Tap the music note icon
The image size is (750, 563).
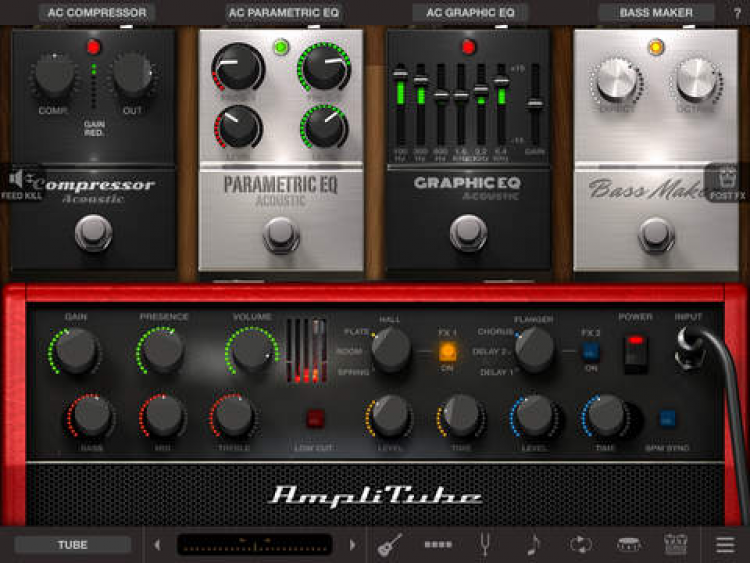point(532,545)
